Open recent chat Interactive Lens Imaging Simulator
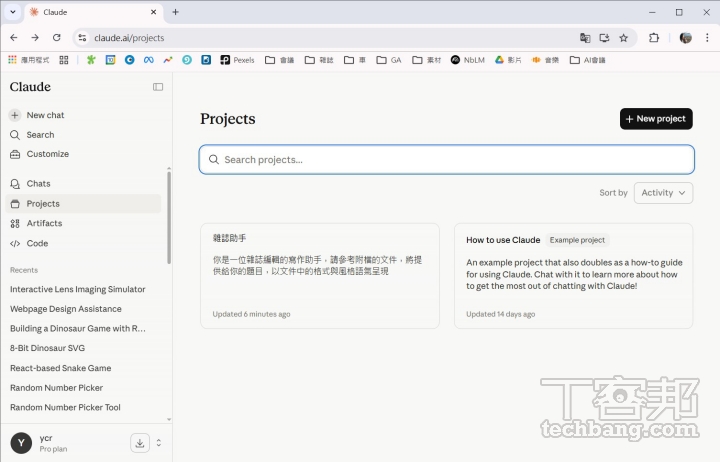The height and width of the screenshot is (462, 720). point(78,289)
